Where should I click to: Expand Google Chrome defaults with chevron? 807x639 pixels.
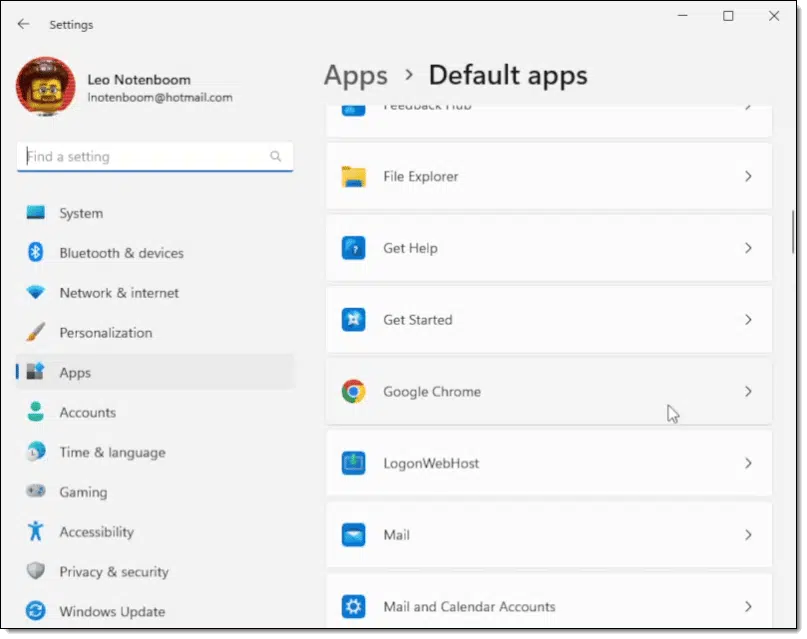[748, 392]
